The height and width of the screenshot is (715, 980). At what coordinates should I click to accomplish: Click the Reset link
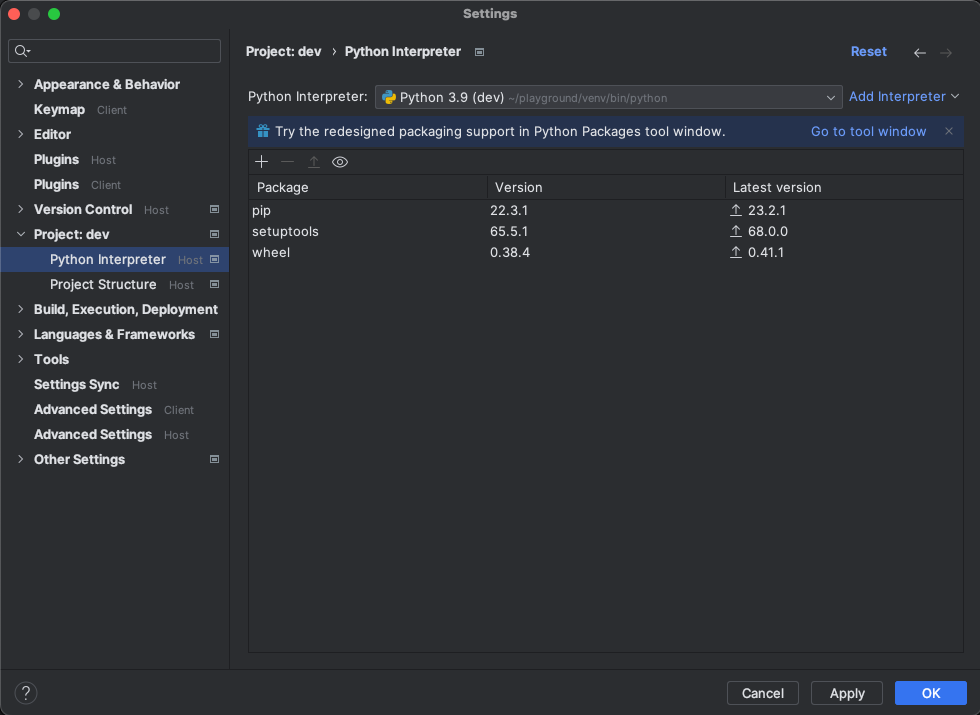(868, 52)
